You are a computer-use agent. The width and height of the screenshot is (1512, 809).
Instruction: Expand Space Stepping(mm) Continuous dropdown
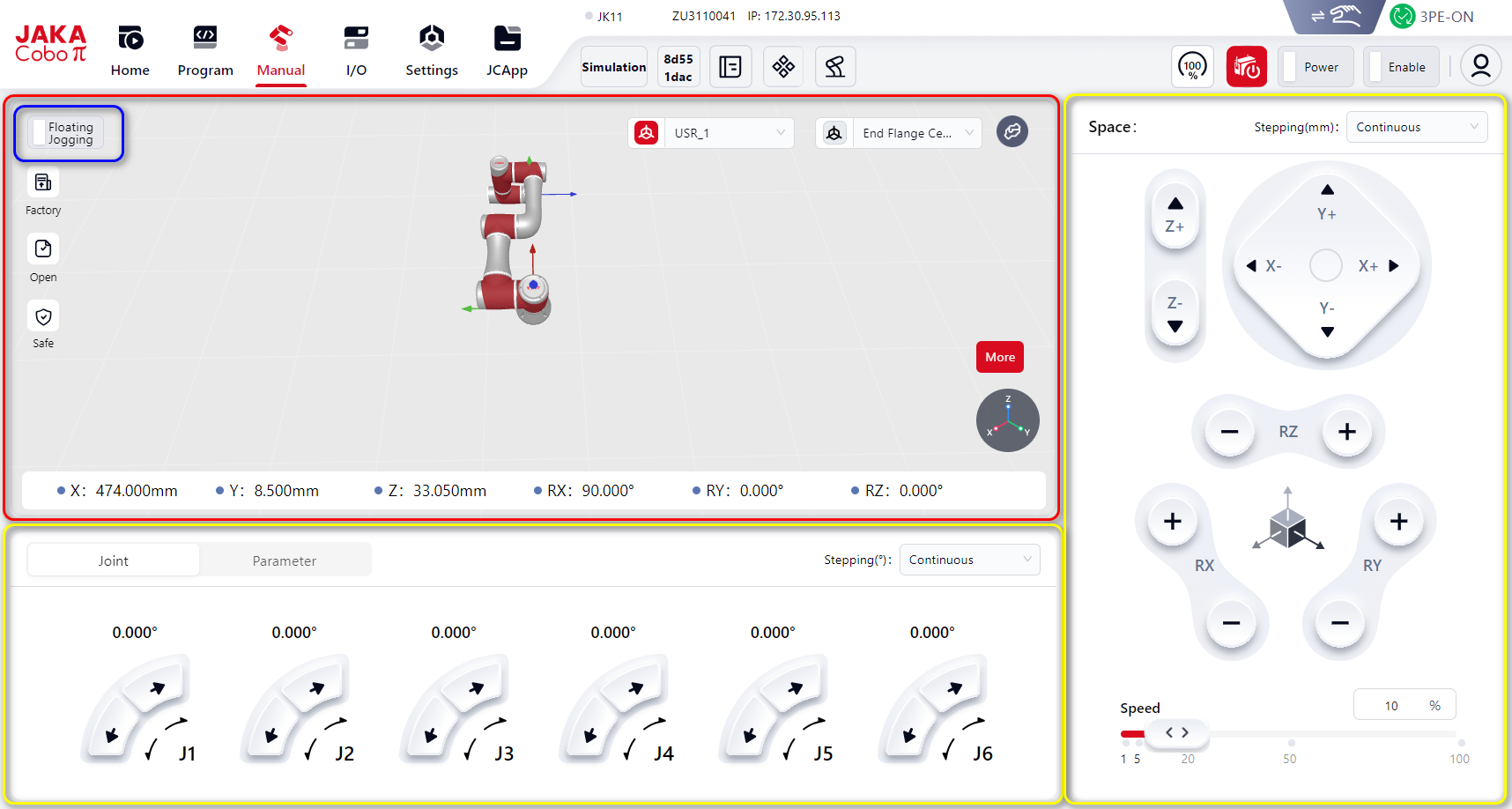(1416, 127)
